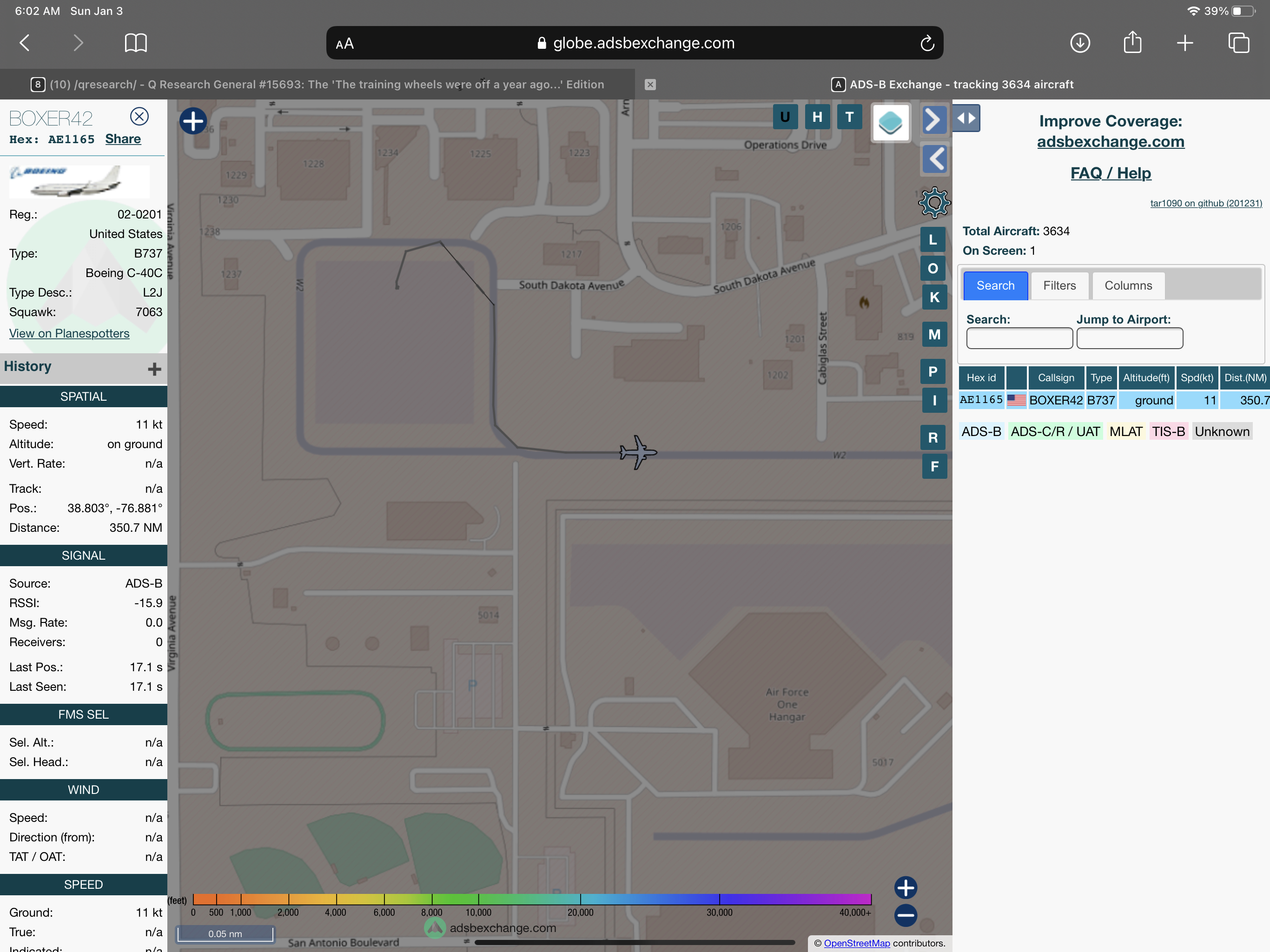The height and width of the screenshot is (952, 1270).
Task: Toggle the P map button
Action: point(933,371)
